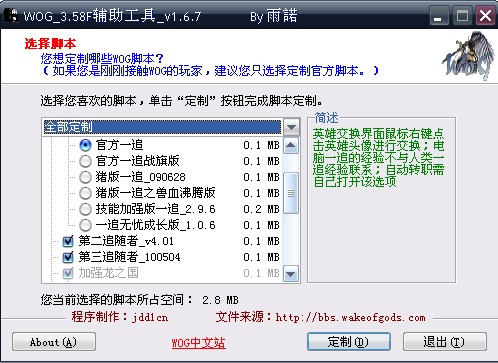Click the script list scroll down arrow
This screenshot has width=498, height=363.
coord(291,274)
